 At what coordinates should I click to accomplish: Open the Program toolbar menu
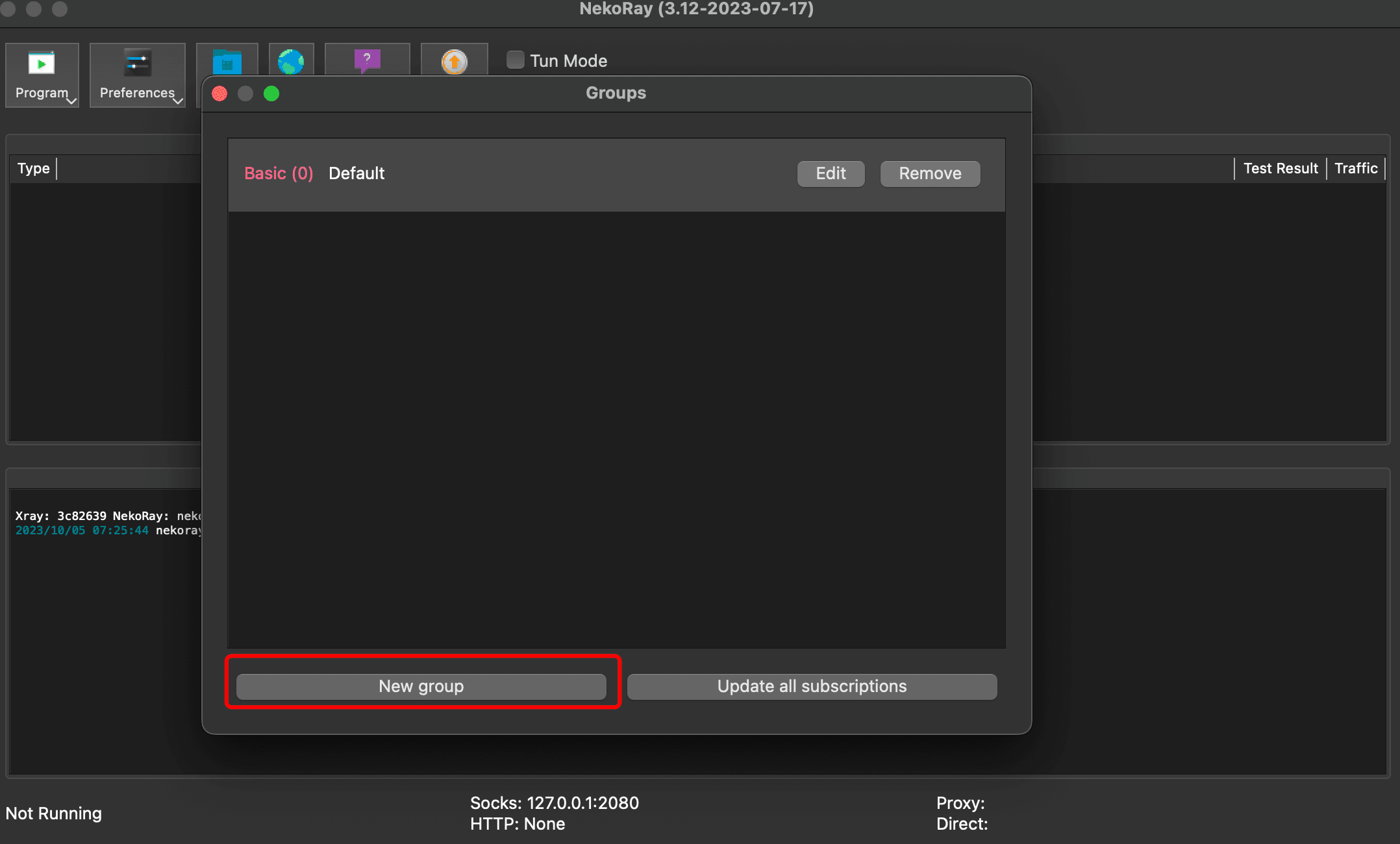pos(42,75)
